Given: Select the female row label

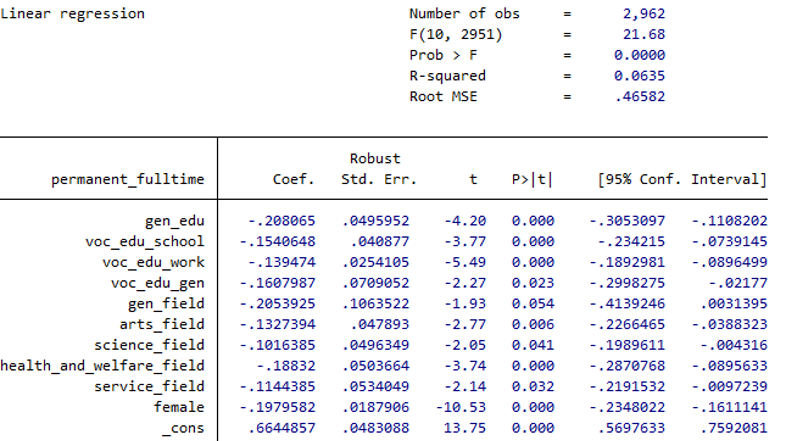Looking at the screenshot, I should [179, 407].
